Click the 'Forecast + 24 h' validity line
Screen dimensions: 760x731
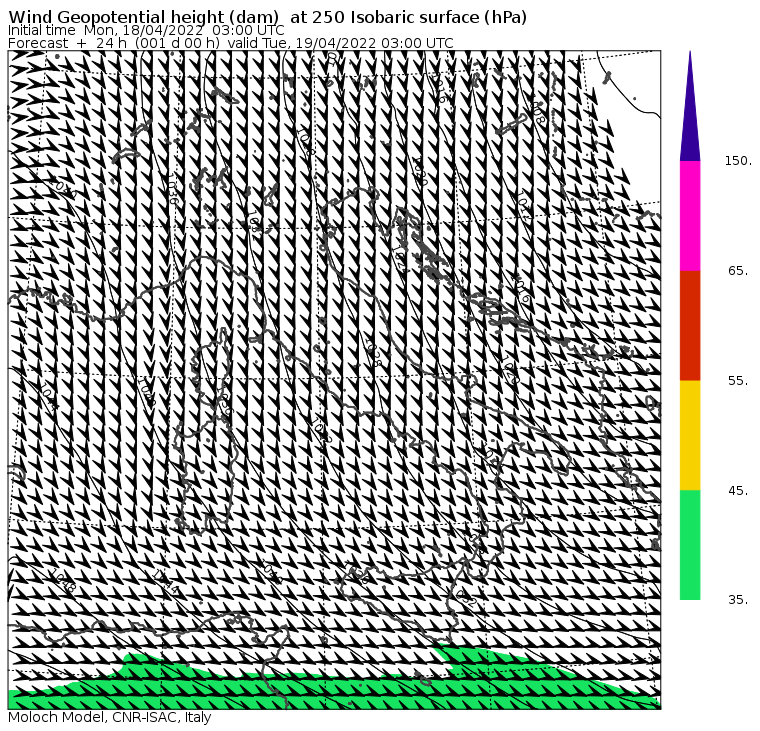pyautogui.click(x=231, y=43)
